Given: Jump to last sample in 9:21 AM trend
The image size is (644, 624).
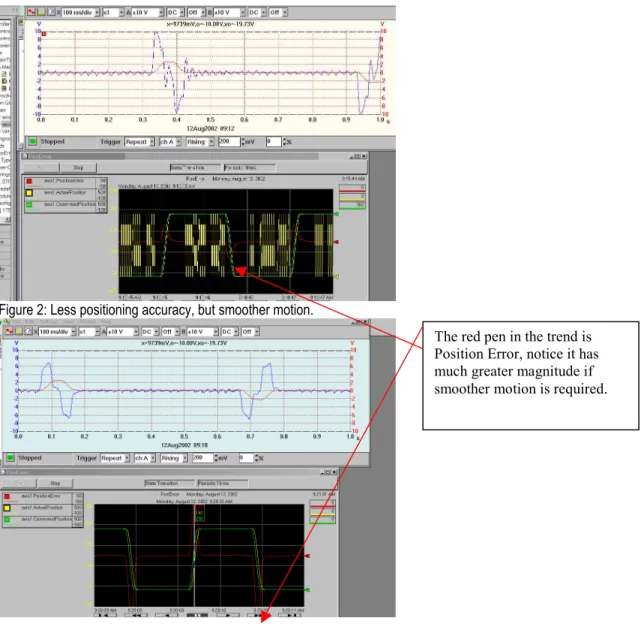Looking at the screenshot, I should click(290, 615).
